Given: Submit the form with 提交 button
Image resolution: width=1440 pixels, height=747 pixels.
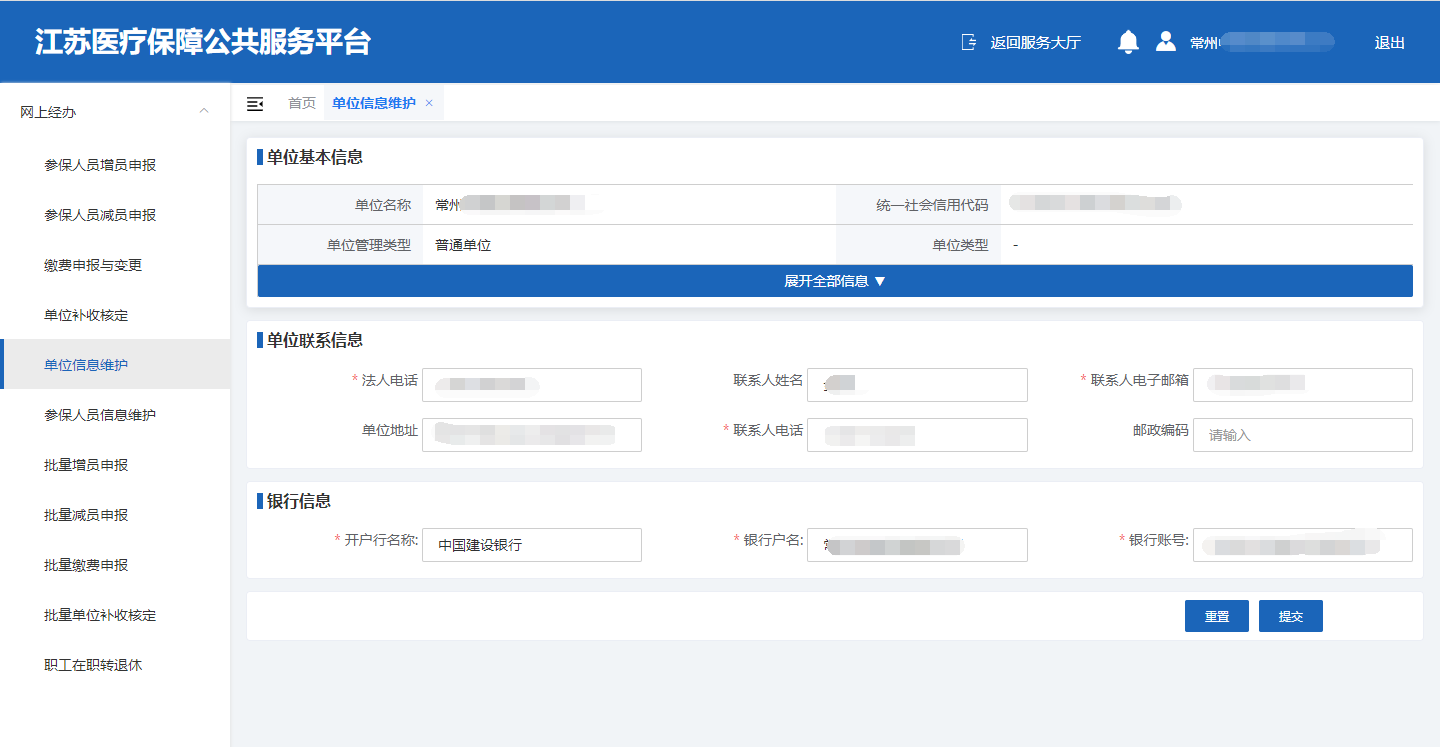Looking at the screenshot, I should pos(1290,616).
